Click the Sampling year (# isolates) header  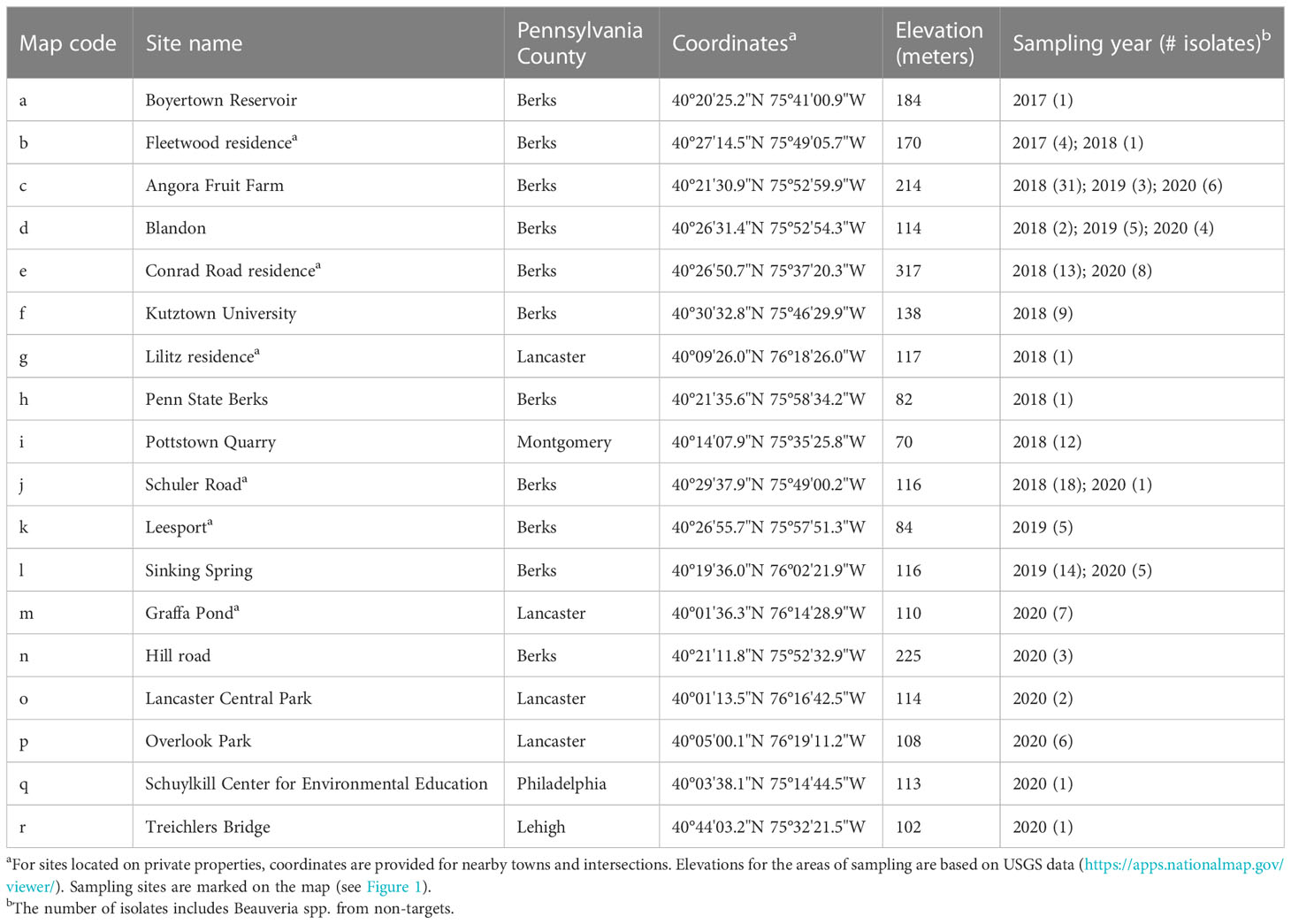tap(1140, 43)
